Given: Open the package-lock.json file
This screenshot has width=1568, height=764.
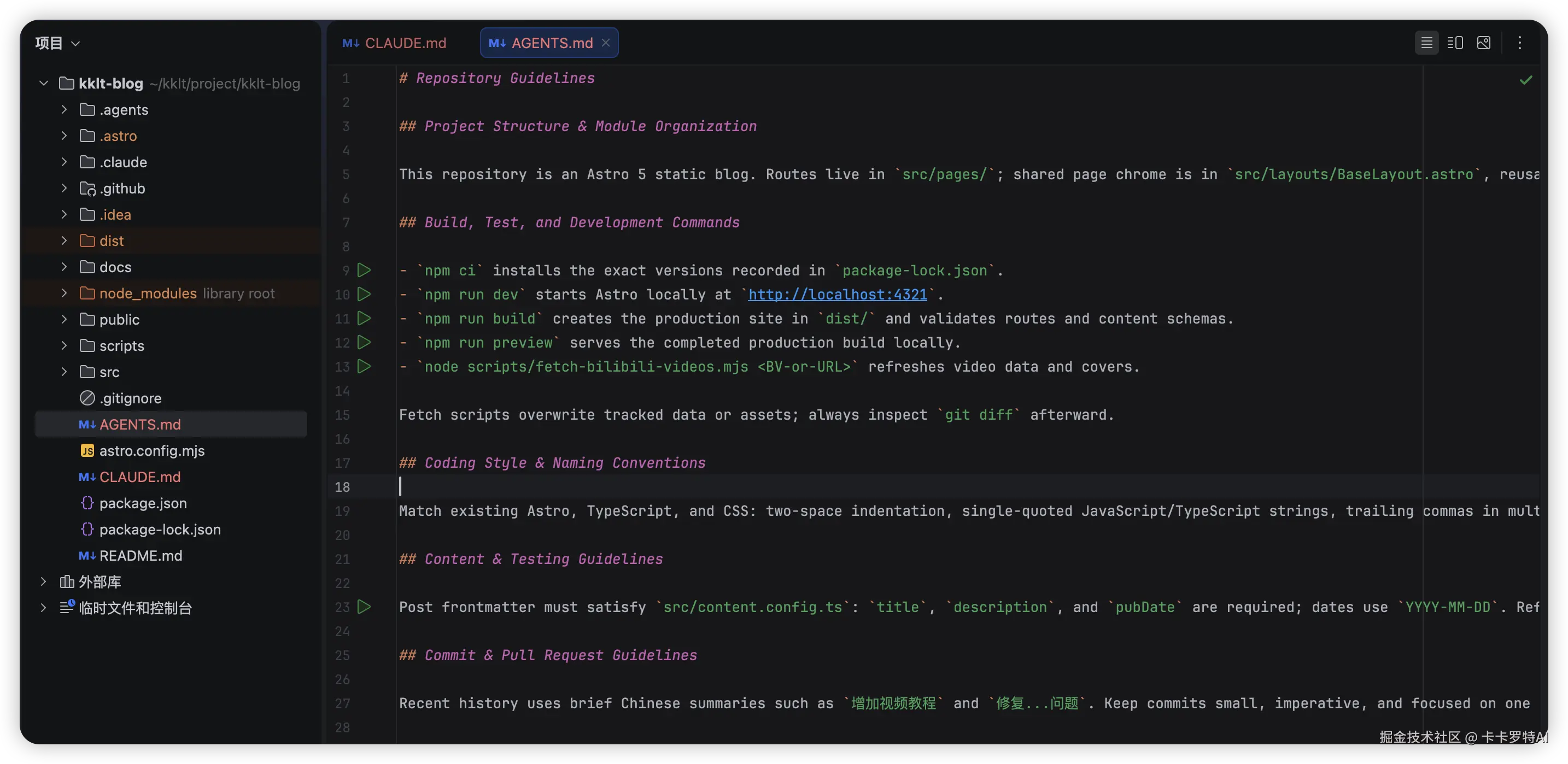Looking at the screenshot, I should 171,528.
